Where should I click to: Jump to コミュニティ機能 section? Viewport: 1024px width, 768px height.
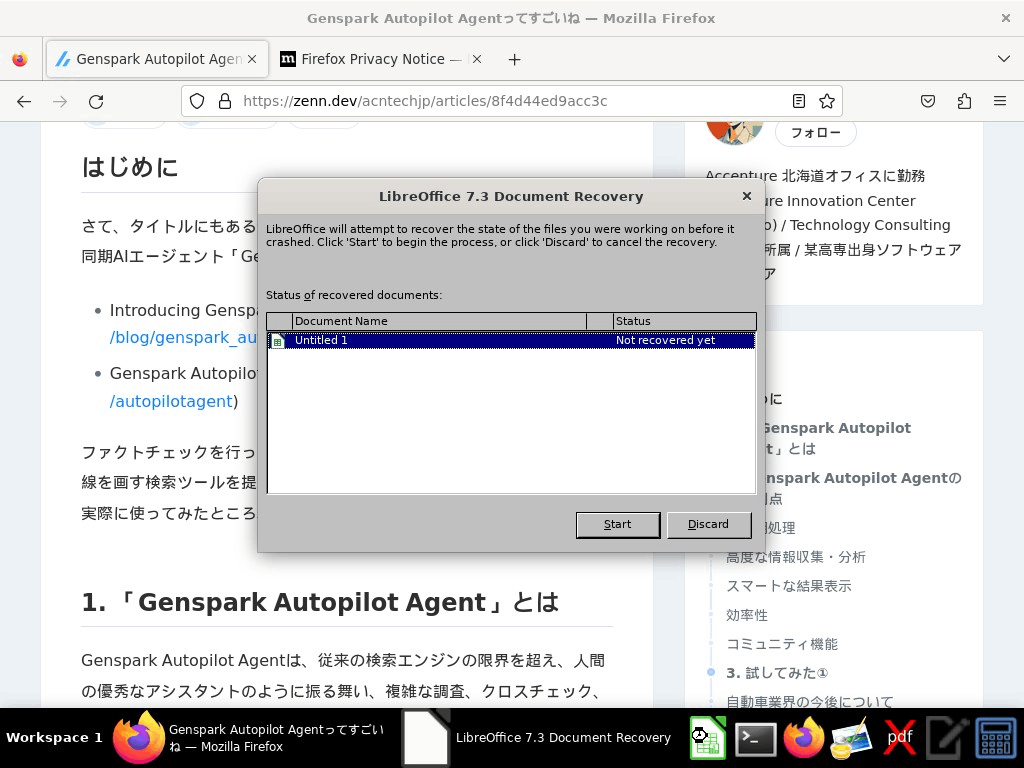point(782,644)
